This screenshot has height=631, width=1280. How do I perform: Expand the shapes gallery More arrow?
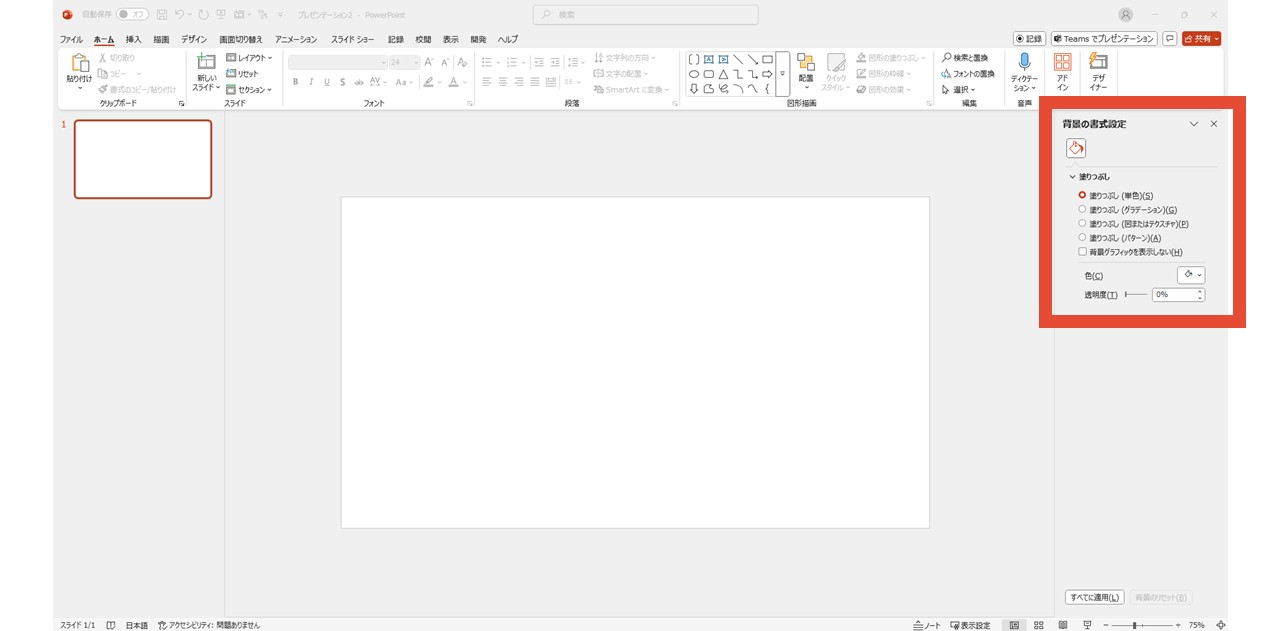782,74
